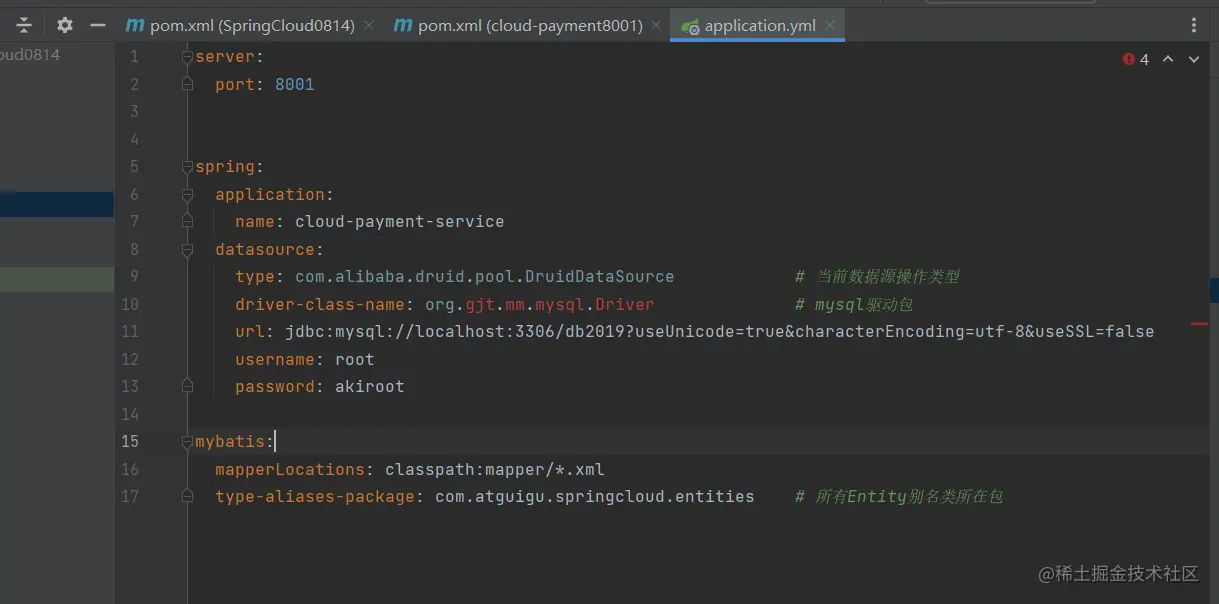This screenshot has width=1219, height=604.
Task: Go to previous highlighted error arrow
Action: (x=1168, y=60)
